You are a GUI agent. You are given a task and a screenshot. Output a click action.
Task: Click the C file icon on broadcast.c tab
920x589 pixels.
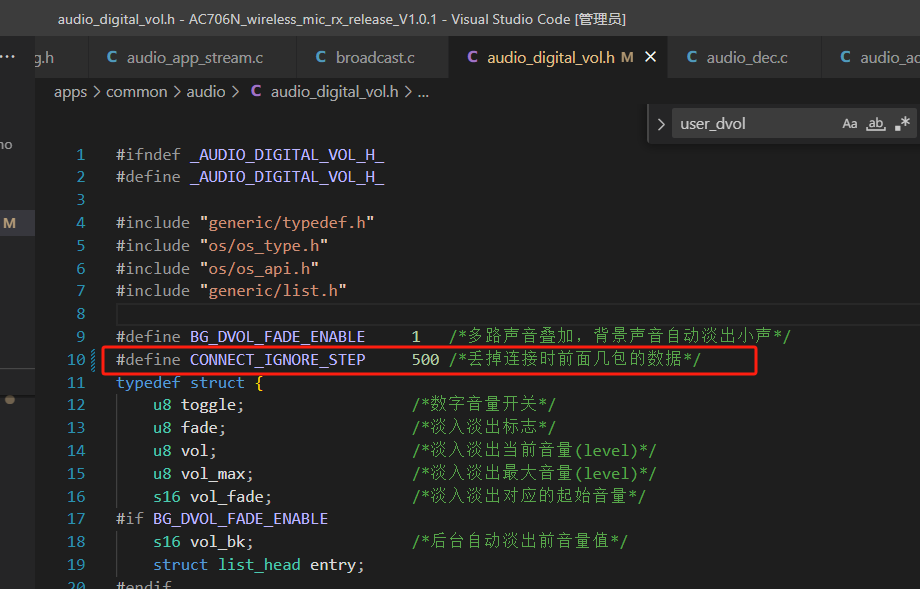pyautogui.click(x=321, y=57)
